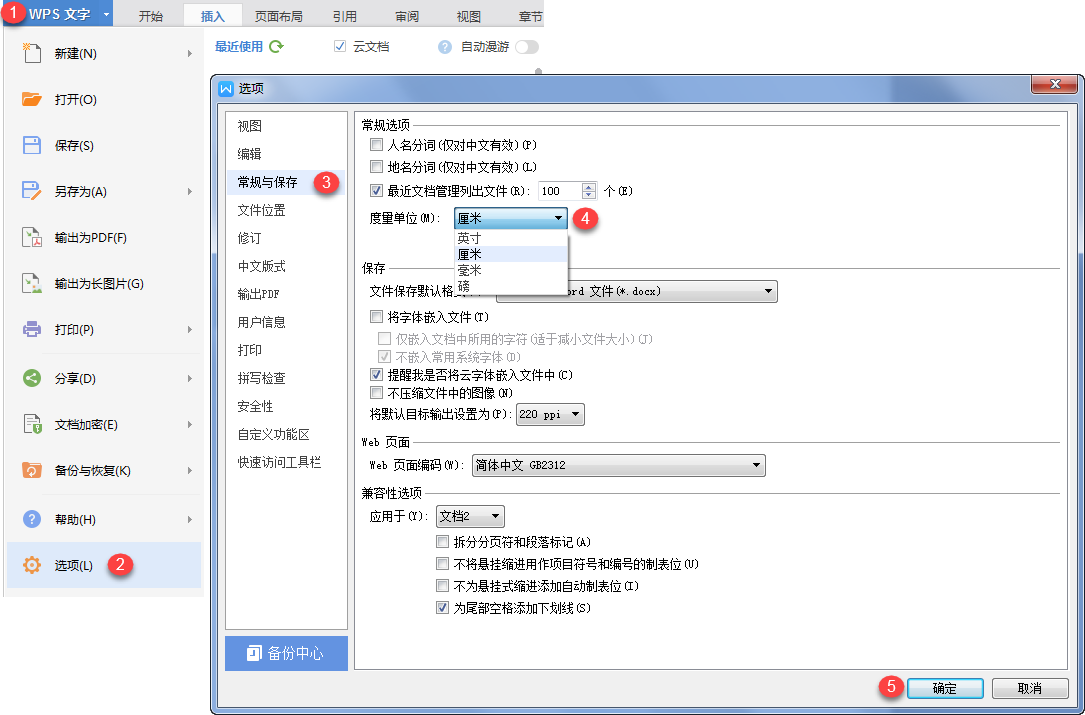Click the 确定 button

[945, 688]
